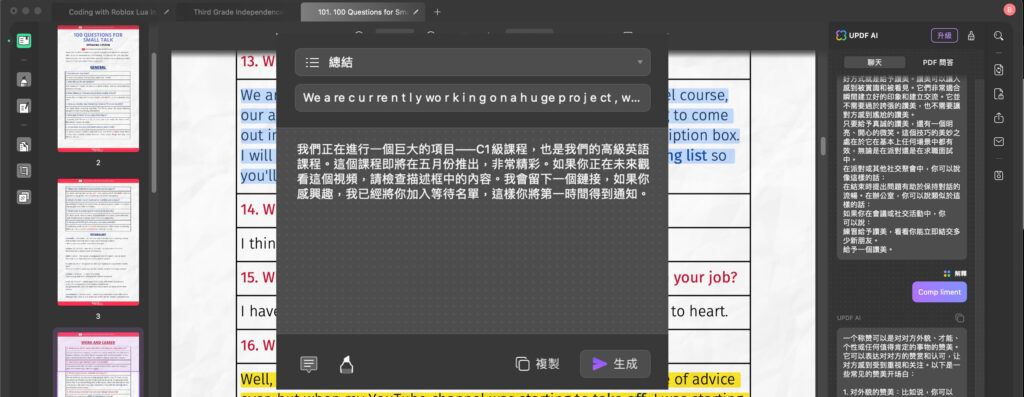Image resolution: width=1024 pixels, height=397 pixels.
Task: Click the highlighter icon in the summary popup
Action: click(347, 364)
